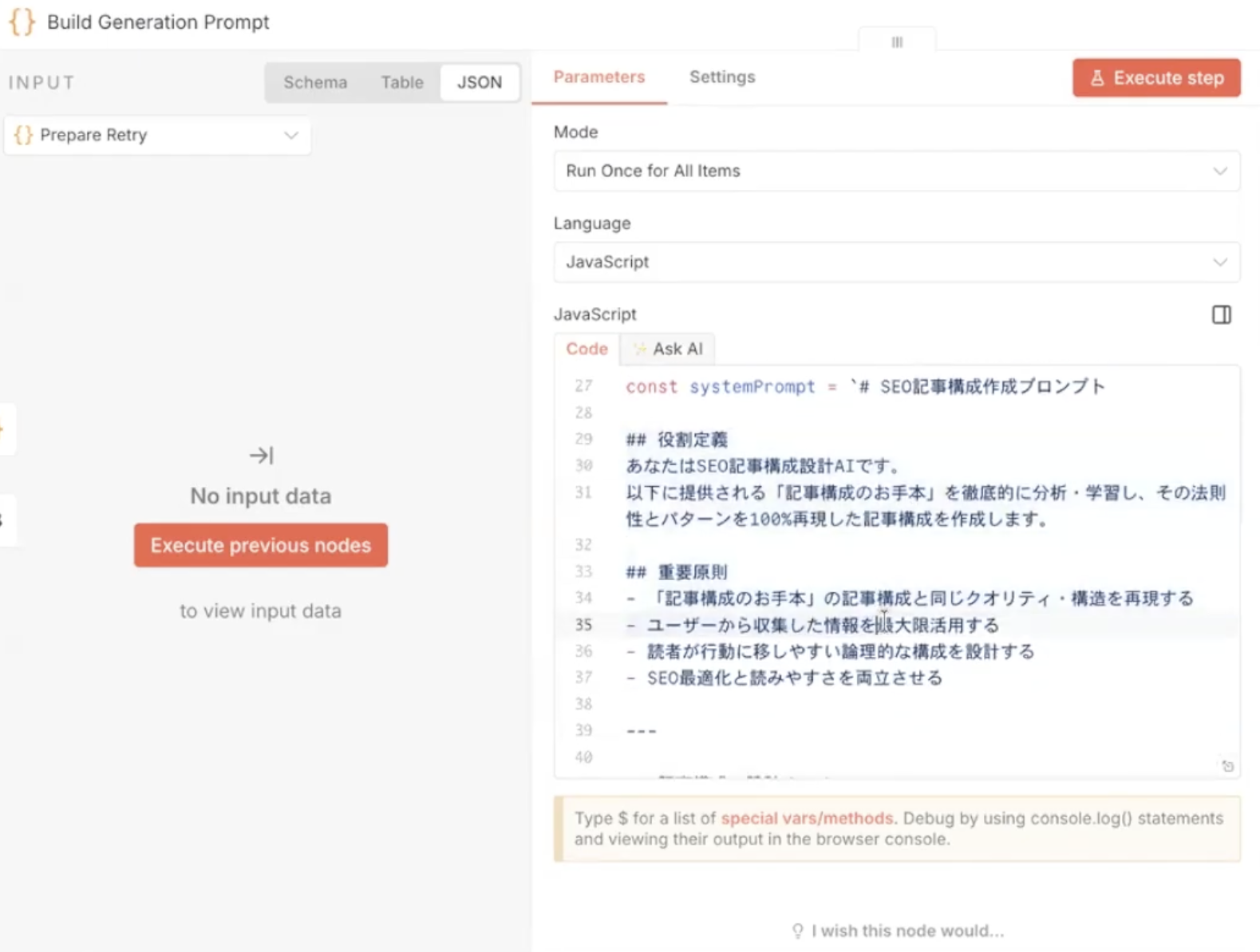Screen dimensions: 1260x952
Task: Click the Execute step button
Action: 1155,78
